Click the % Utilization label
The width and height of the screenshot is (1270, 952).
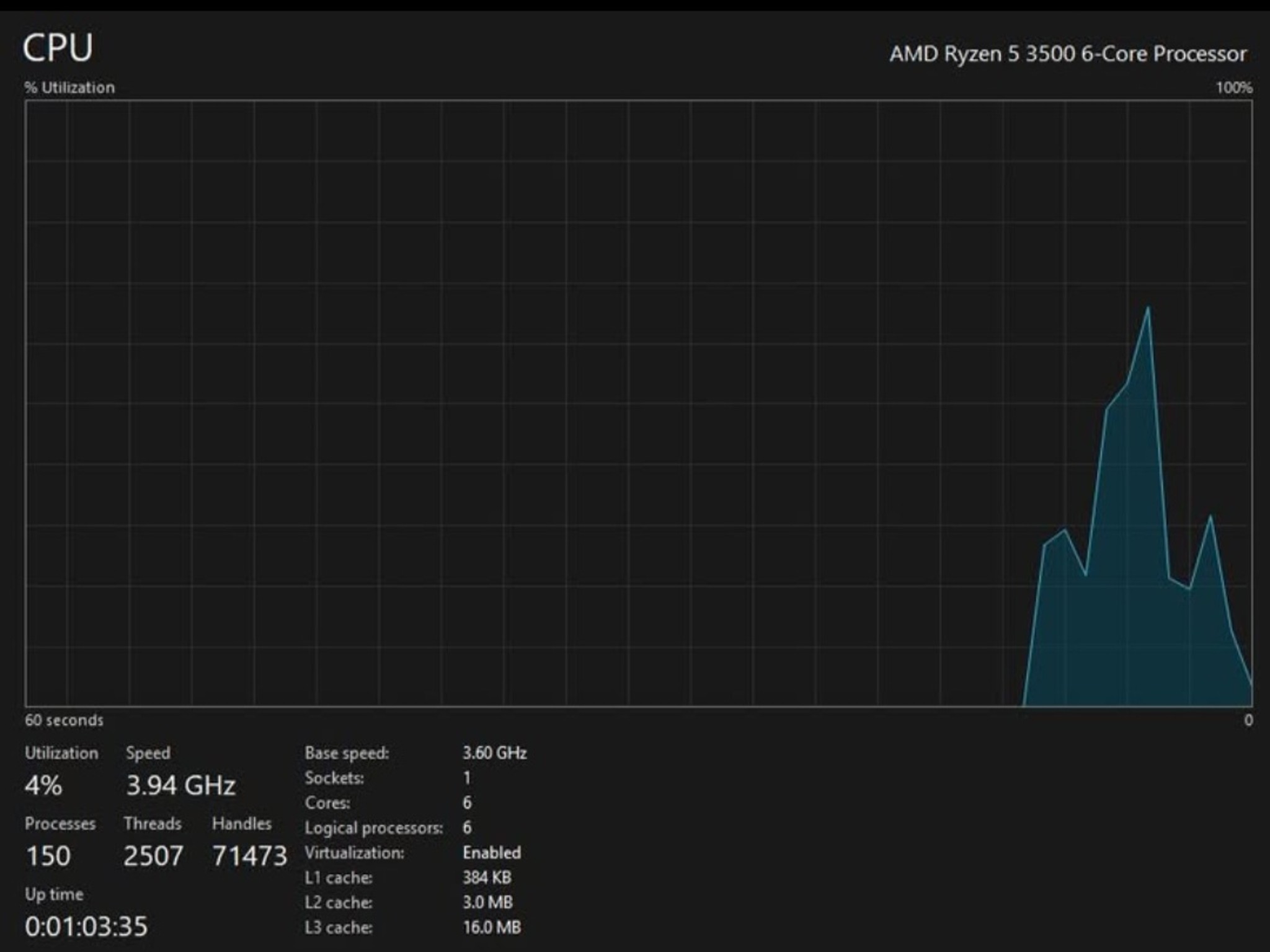pyautogui.click(x=69, y=87)
